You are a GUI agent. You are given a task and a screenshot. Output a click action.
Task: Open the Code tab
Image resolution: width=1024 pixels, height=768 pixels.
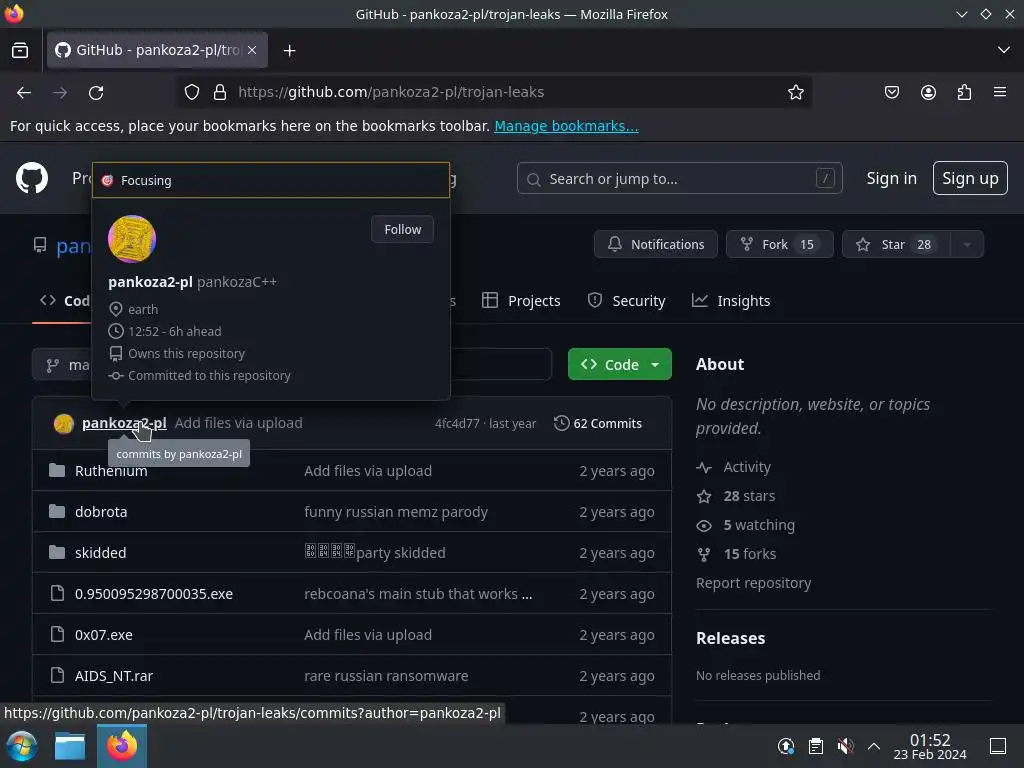[65, 301]
